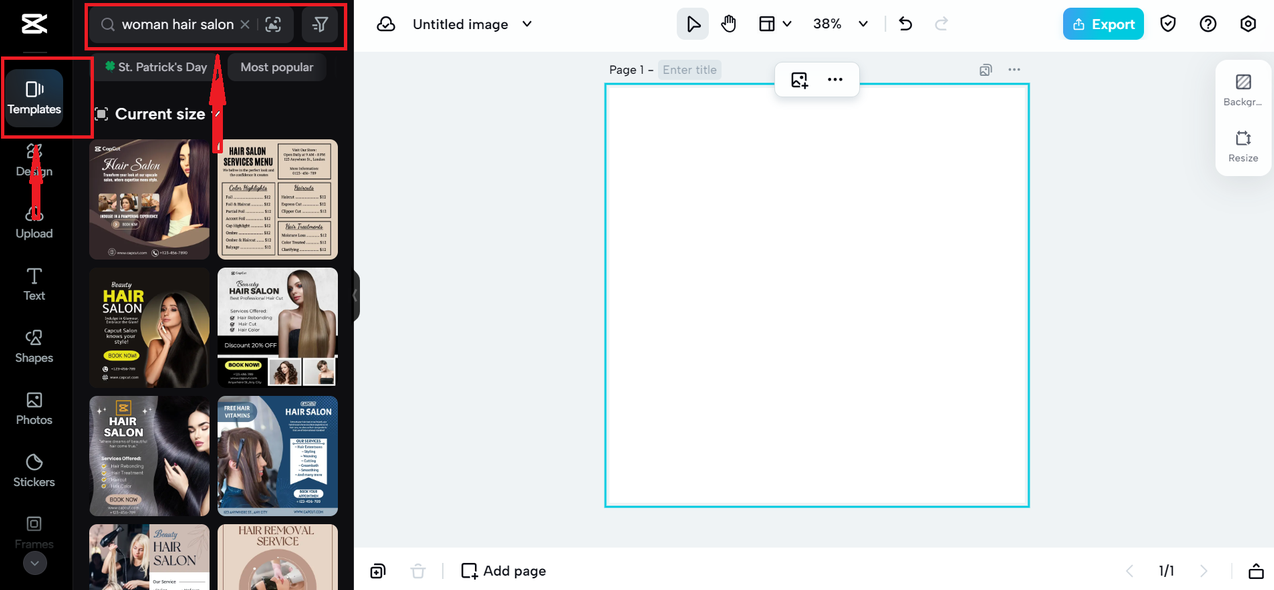1274x590 pixels.
Task: Select the Most popular tag
Action: [x=277, y=67]
